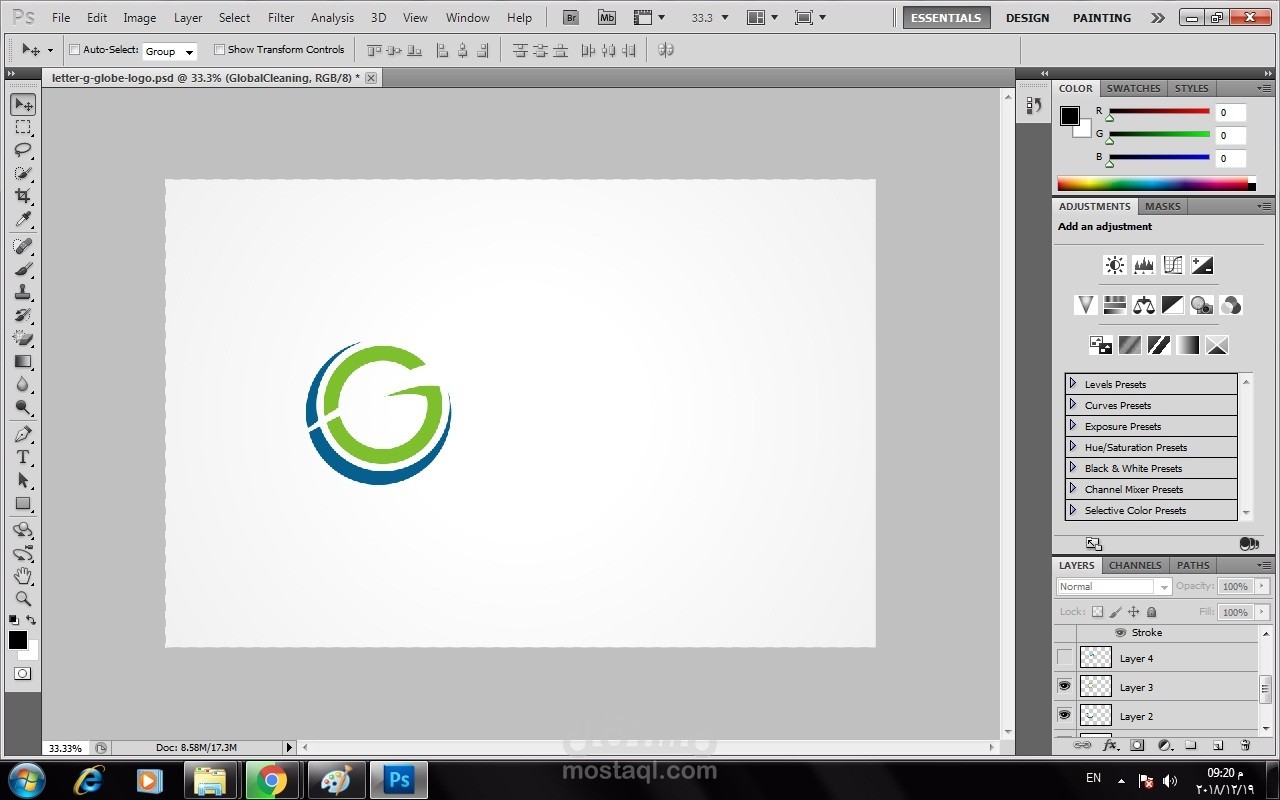Select the Gradient tool

23,361
